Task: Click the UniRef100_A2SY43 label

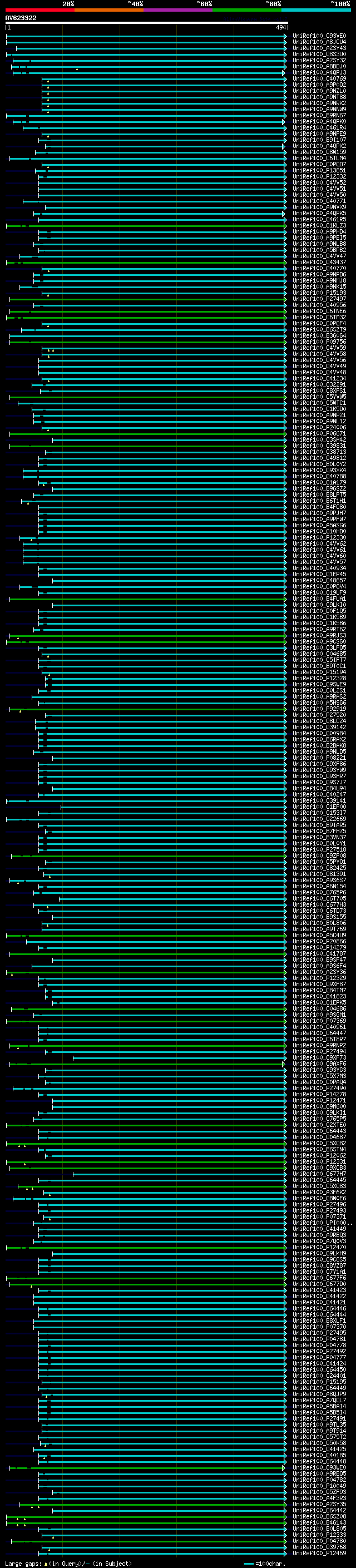Action: [319, 48]
